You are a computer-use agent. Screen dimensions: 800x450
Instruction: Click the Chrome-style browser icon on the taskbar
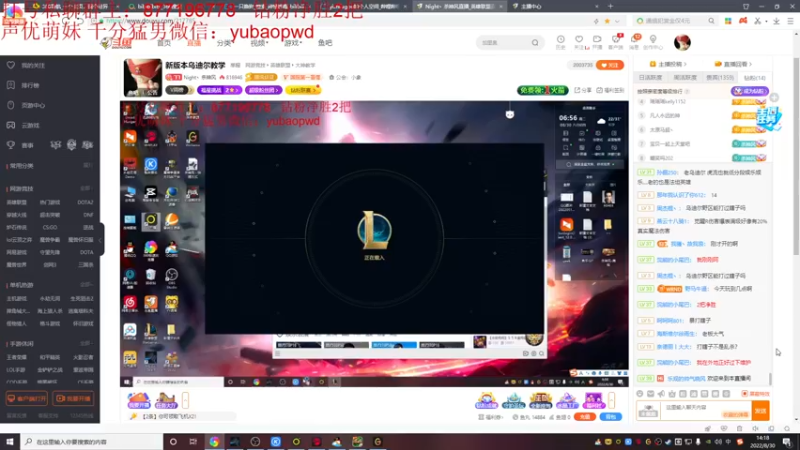(214, 442)
